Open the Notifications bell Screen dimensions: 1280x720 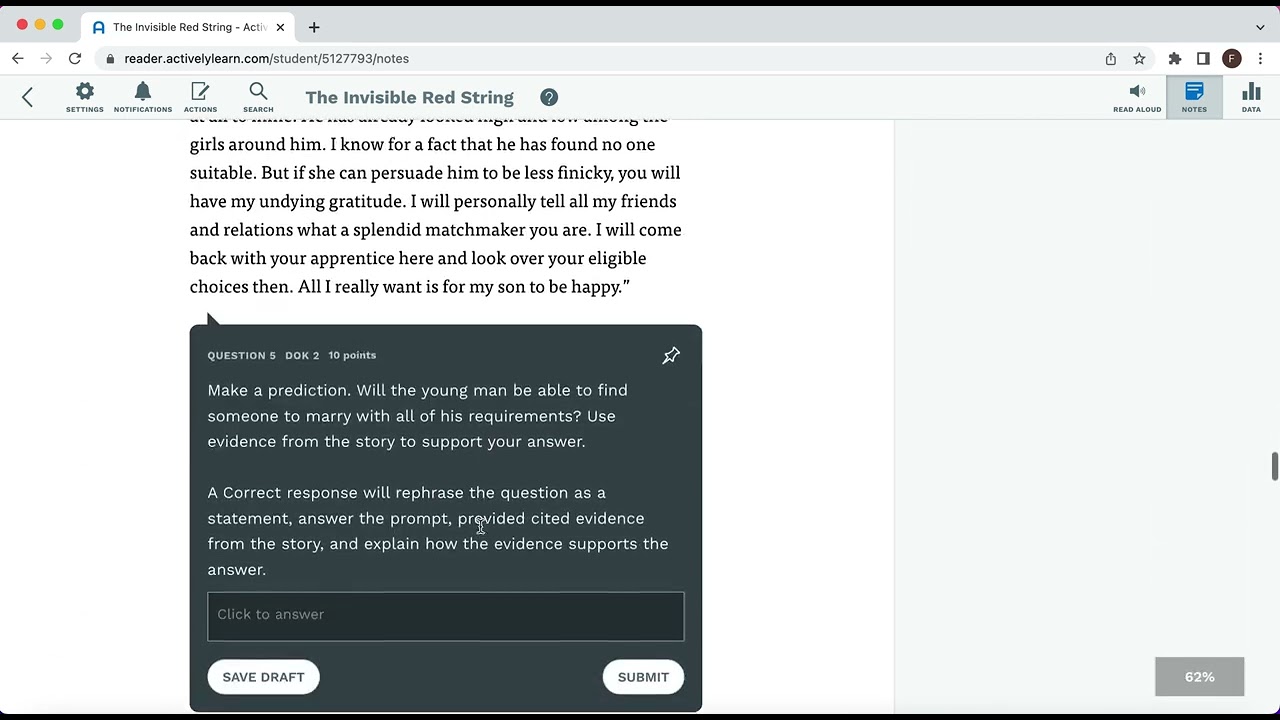tap(143, 97)
